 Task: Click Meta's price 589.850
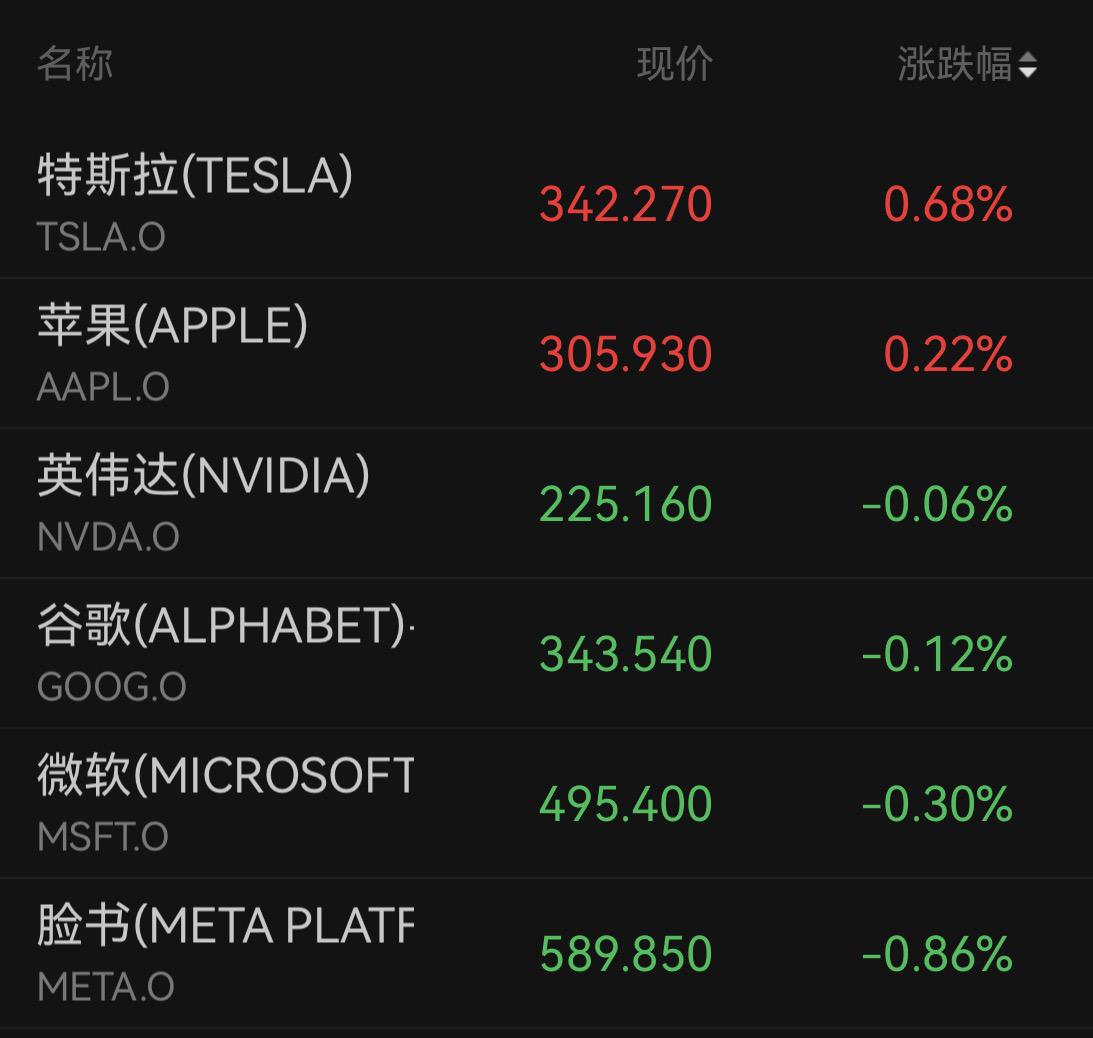625,954
